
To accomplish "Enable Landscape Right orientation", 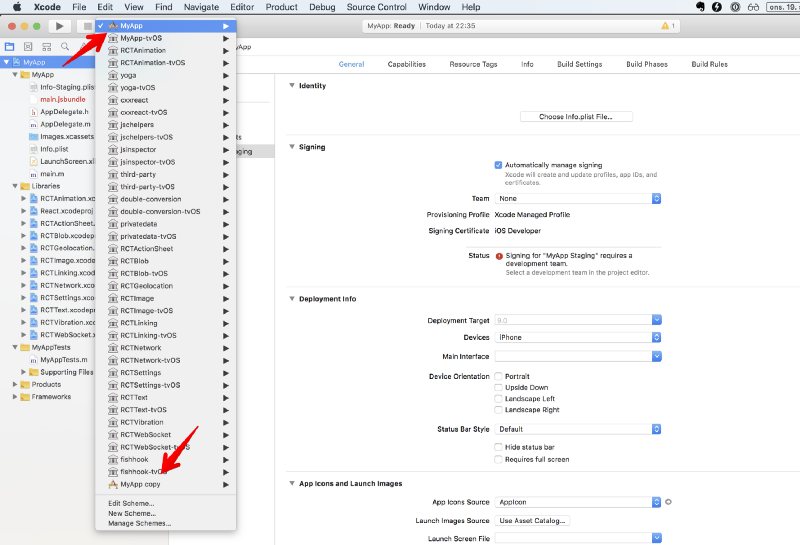I will pos(498,410).
